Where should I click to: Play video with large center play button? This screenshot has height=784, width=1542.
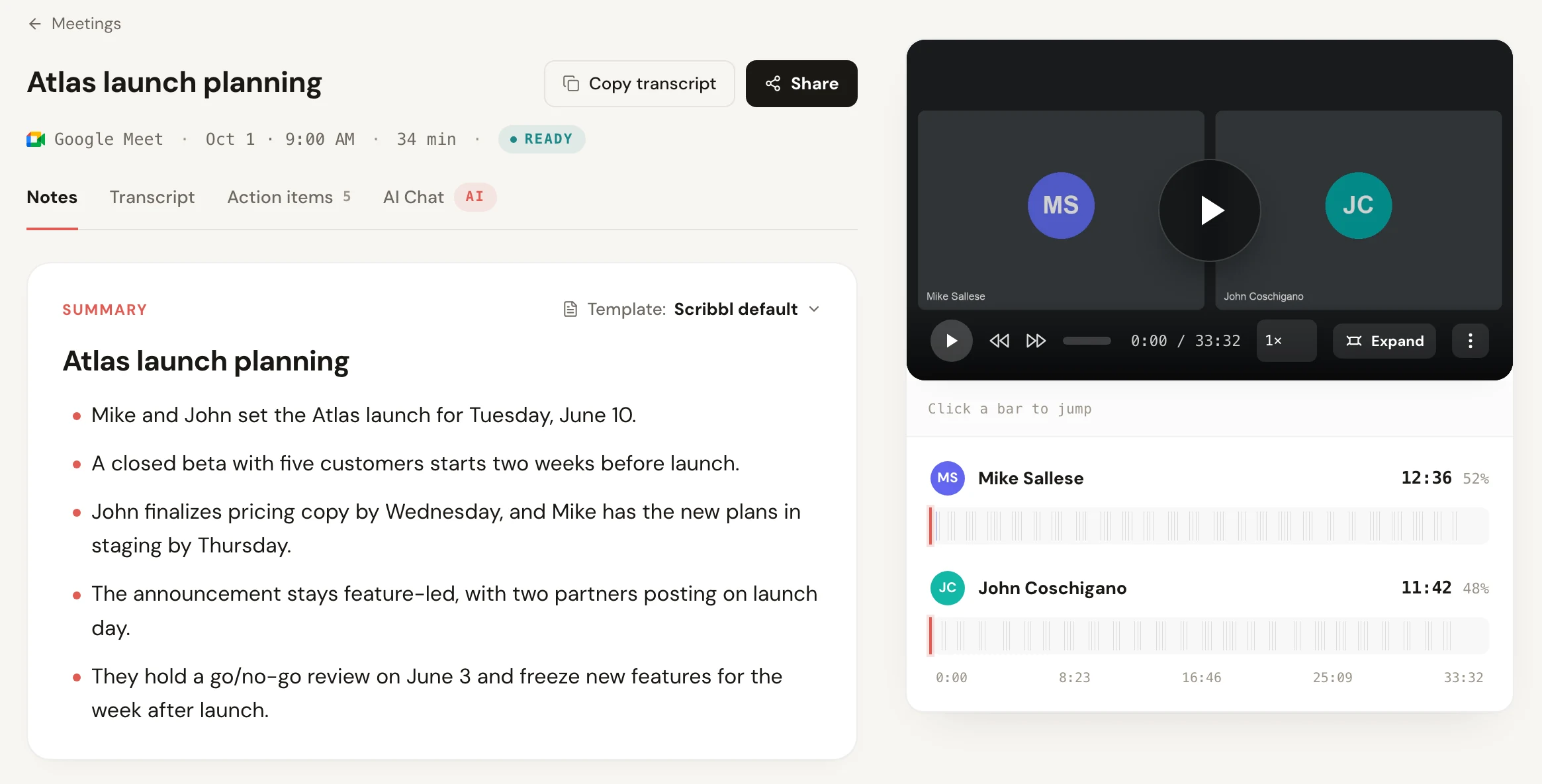tap(1210, 210)
